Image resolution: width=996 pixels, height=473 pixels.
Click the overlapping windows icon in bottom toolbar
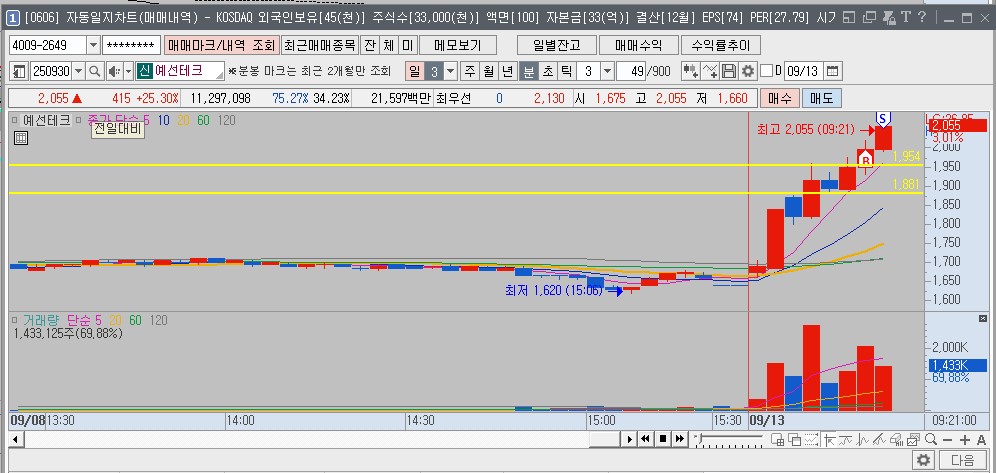pyautogui.click(x=795, y=439)
